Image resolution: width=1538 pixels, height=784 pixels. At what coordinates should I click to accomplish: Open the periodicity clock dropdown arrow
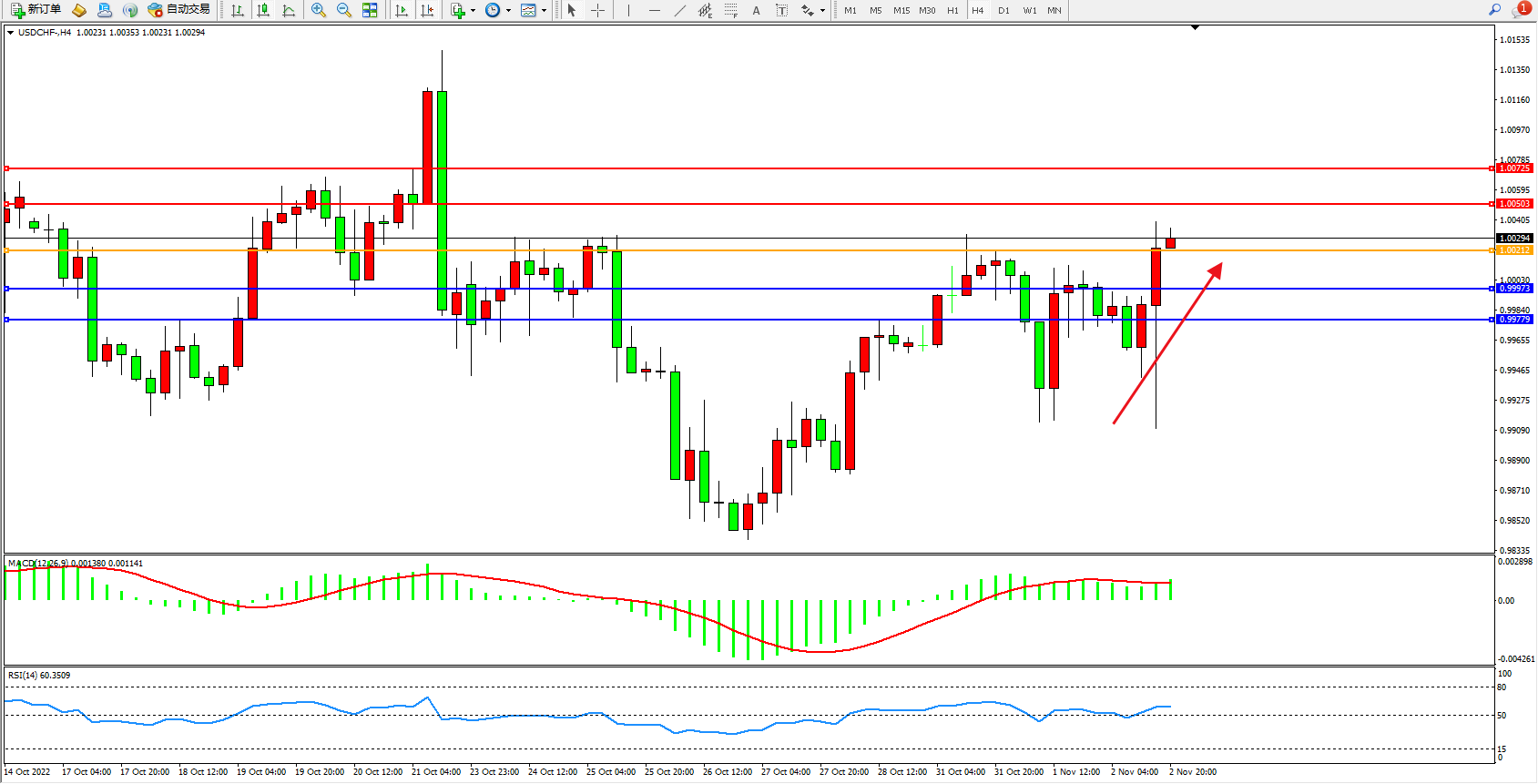point(508,11)
